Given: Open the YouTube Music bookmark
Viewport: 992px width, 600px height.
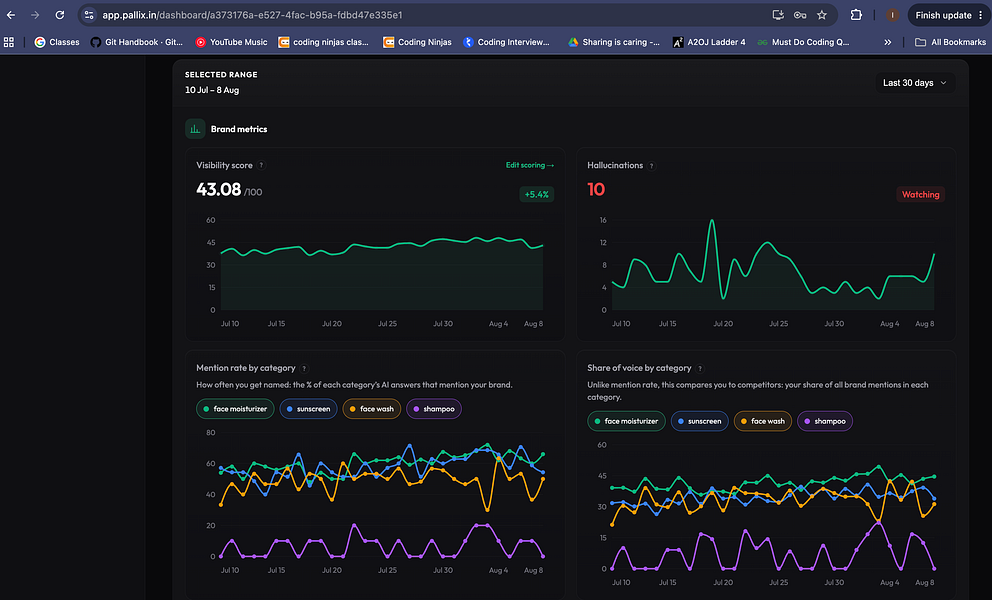Looking at the screenshot, I should click(x=232, y=42).
